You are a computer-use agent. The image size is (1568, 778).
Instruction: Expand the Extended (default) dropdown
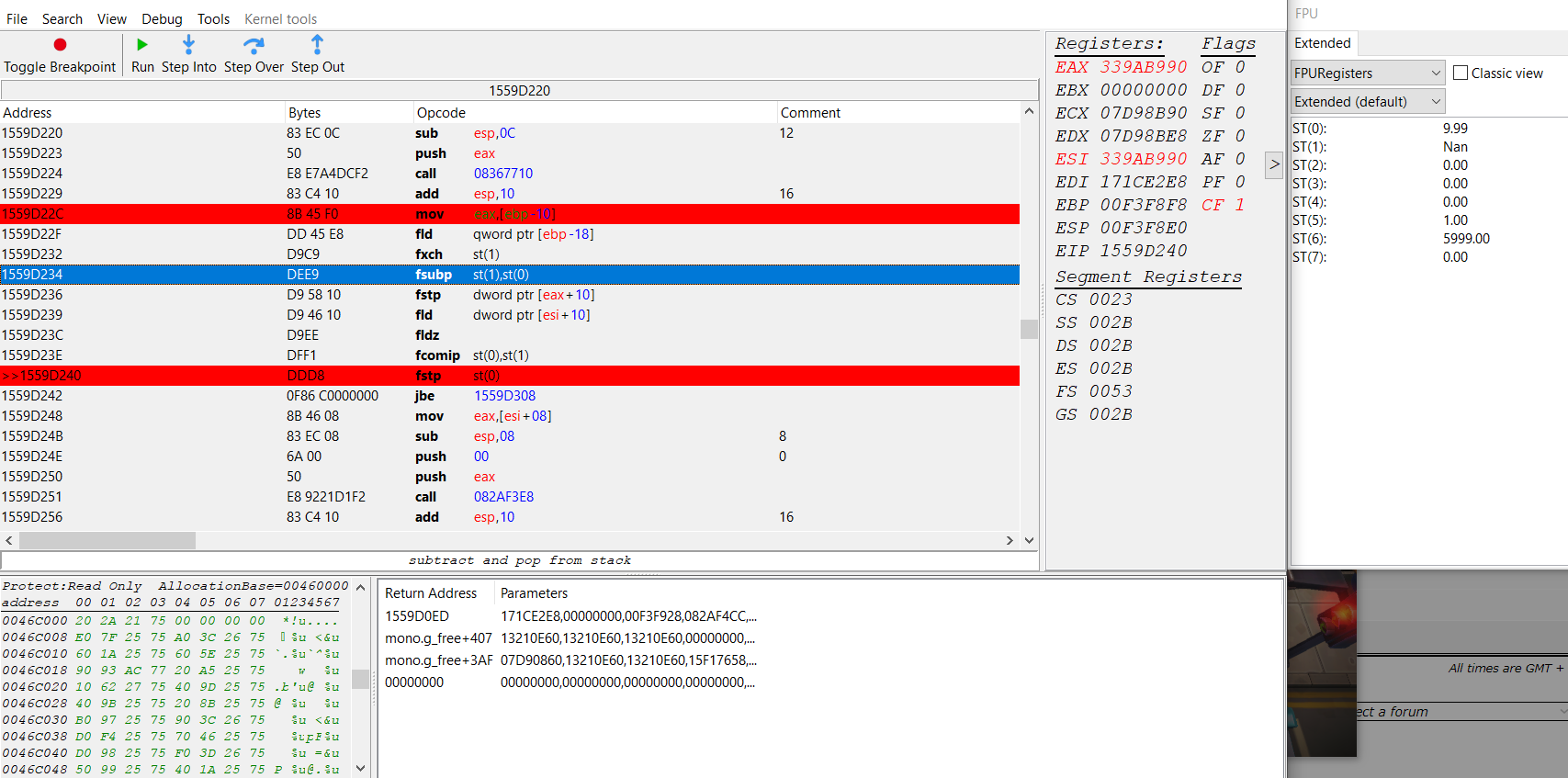point(1367,102)
